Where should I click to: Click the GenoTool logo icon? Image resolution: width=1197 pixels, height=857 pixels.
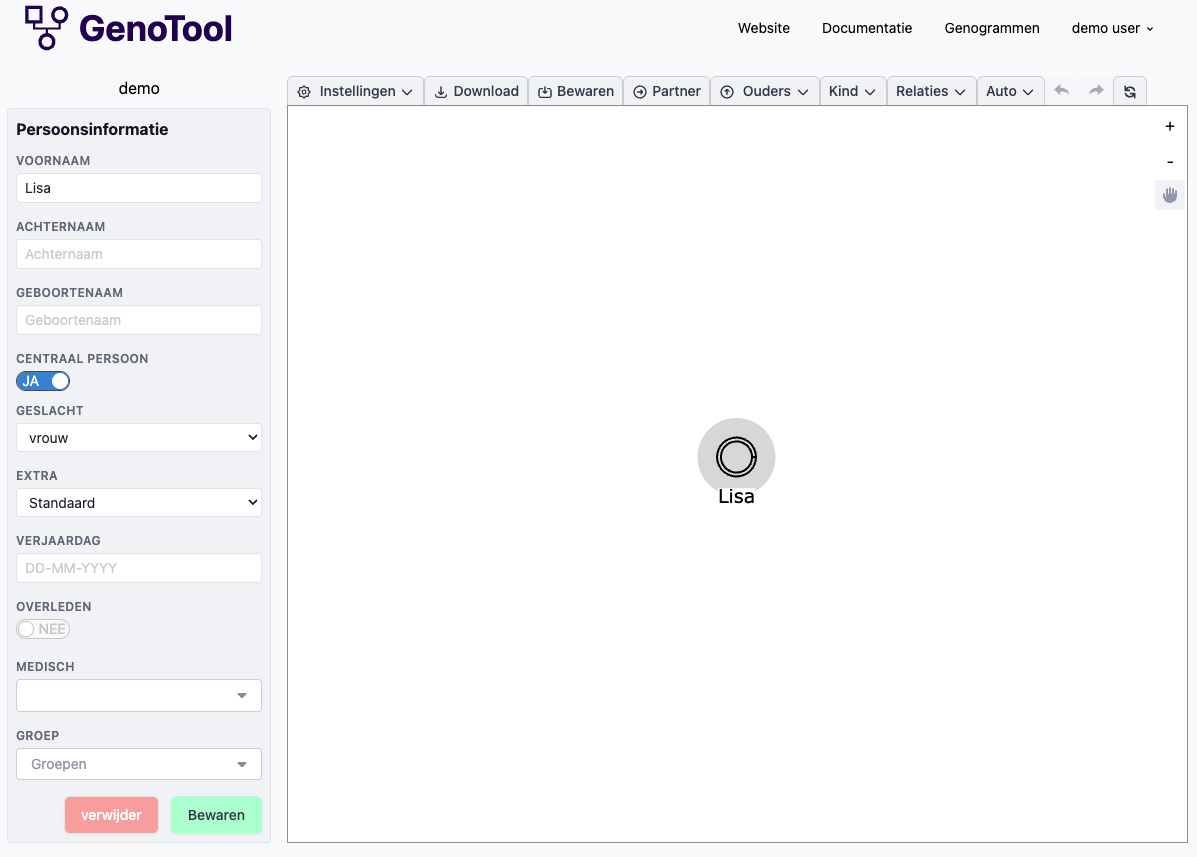coord(46,27)
